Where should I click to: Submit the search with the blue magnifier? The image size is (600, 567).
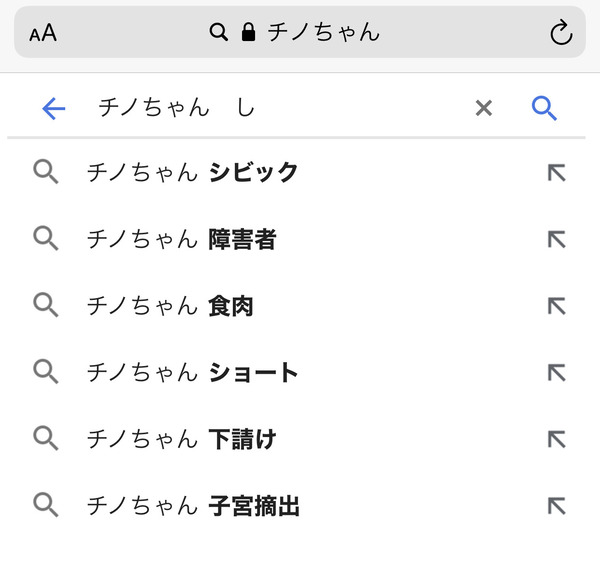(x=544, y=108)
